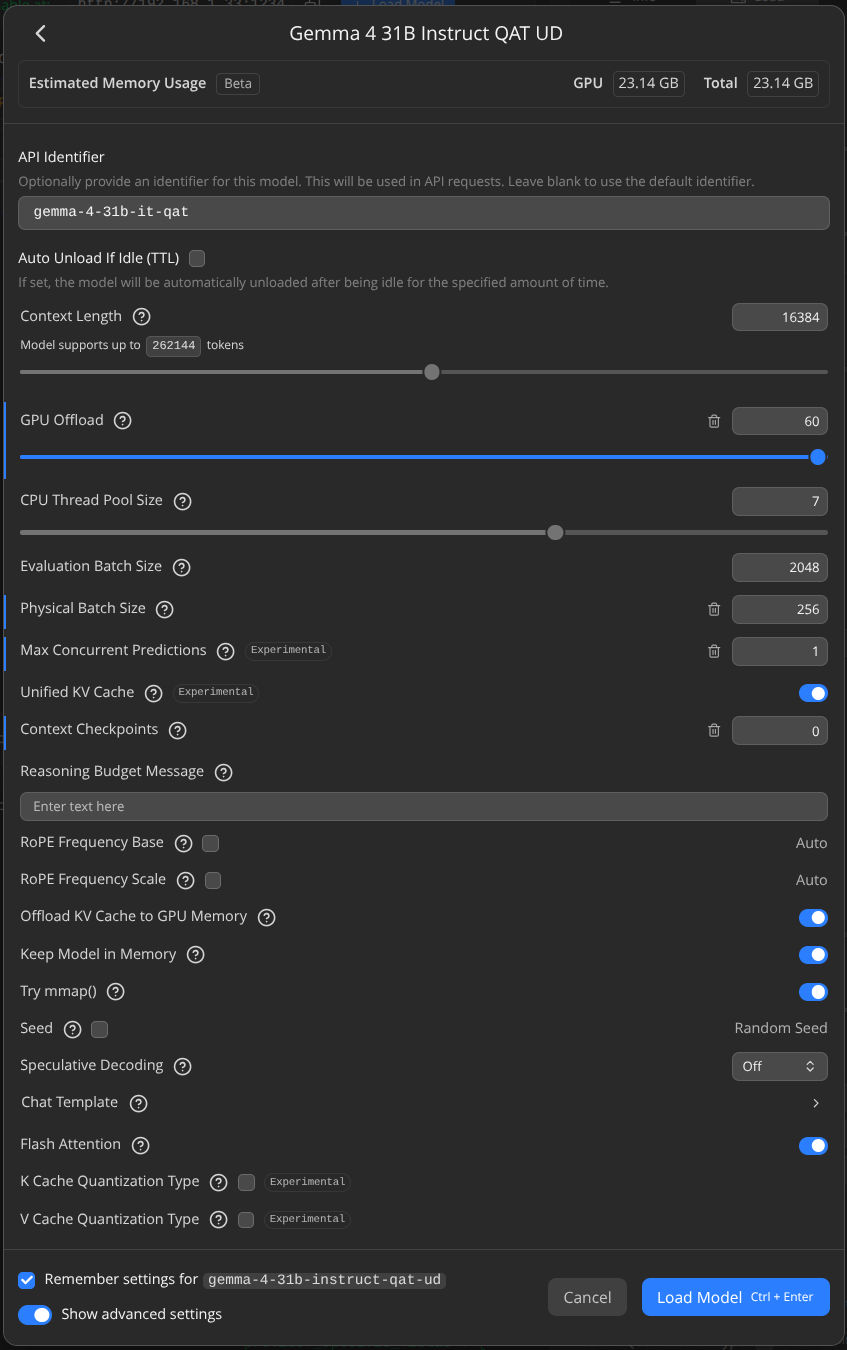The image size is (847, 1350).
Task: Open help icon beside Evaluation Batch Size
Action: coord(182,567)
